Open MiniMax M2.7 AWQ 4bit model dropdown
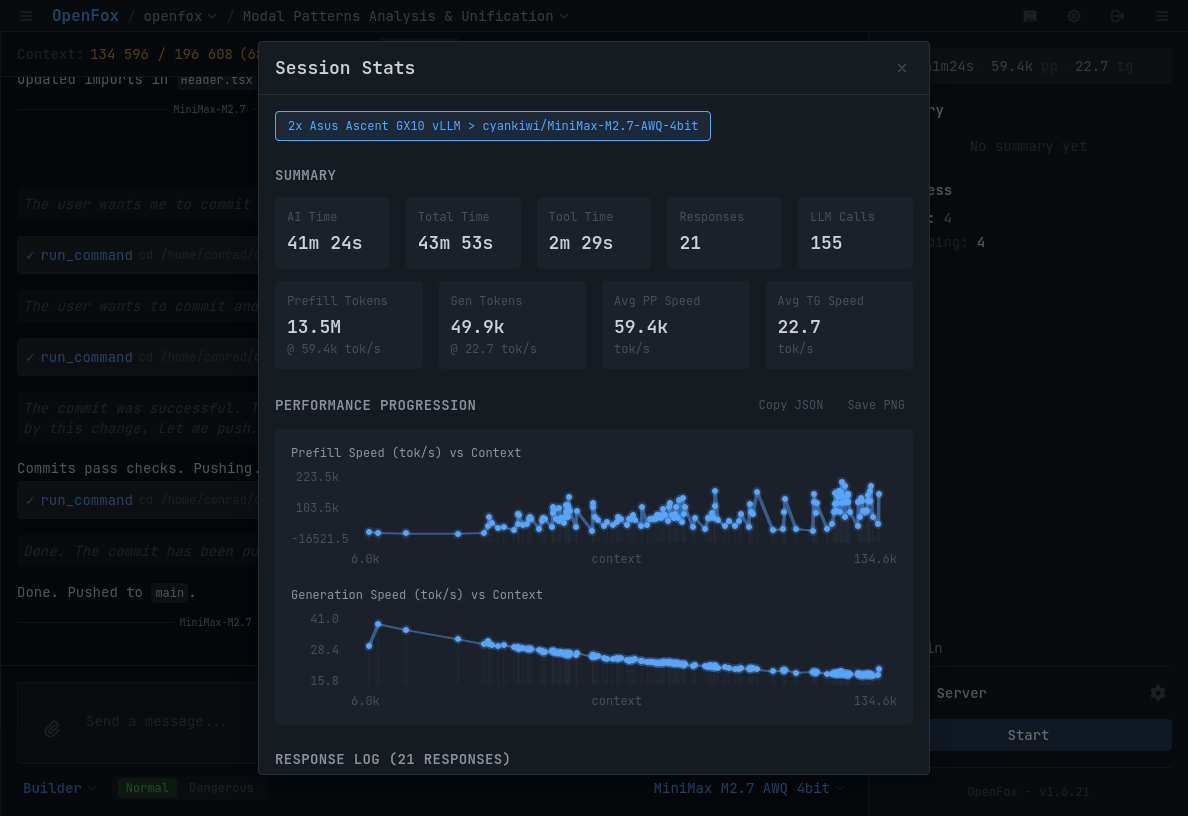The height and width of the screenshot is (816, 1188). tap(749, 788)
